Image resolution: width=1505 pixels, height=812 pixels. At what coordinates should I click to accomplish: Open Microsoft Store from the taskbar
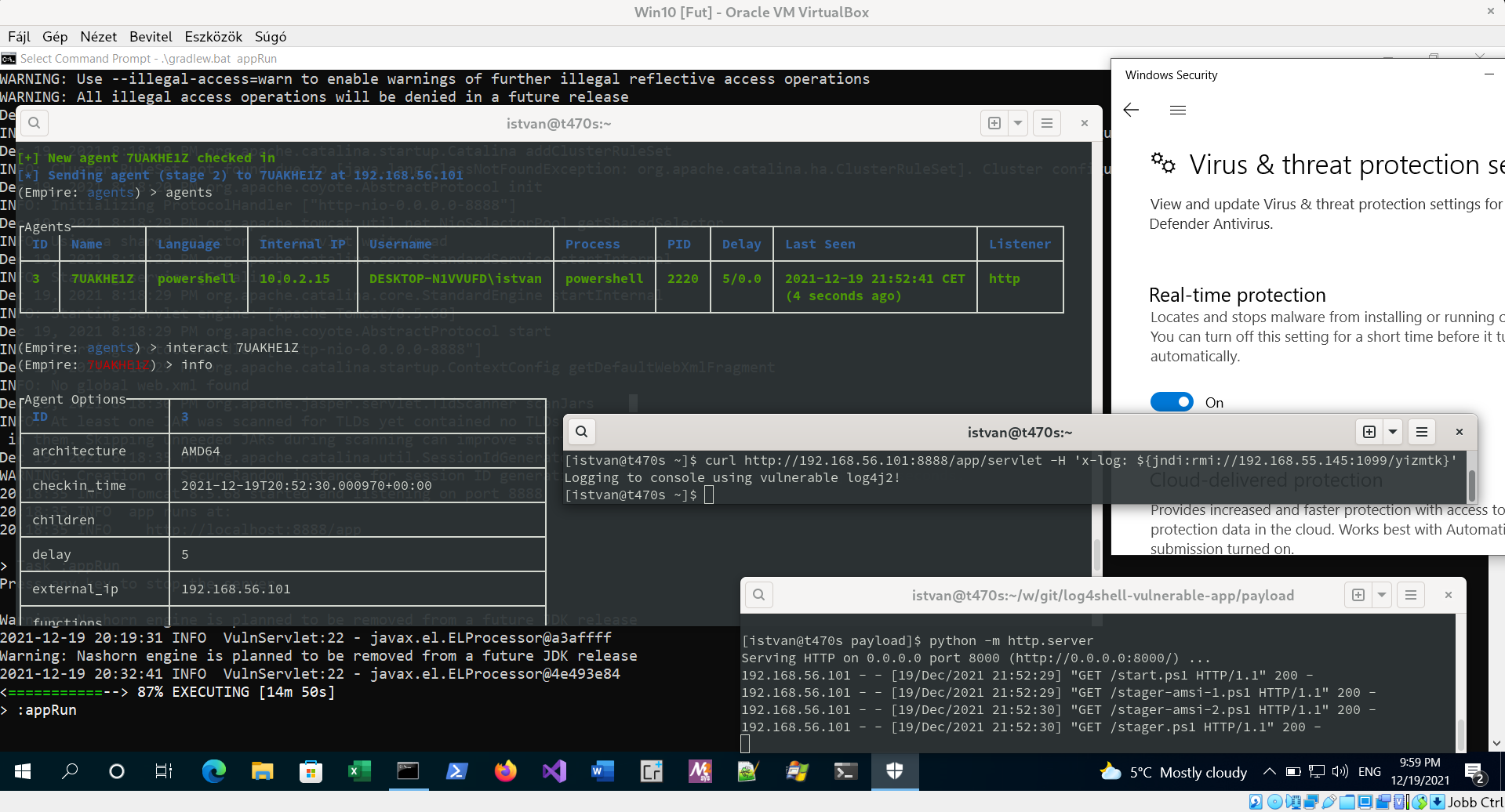point(311,772)
